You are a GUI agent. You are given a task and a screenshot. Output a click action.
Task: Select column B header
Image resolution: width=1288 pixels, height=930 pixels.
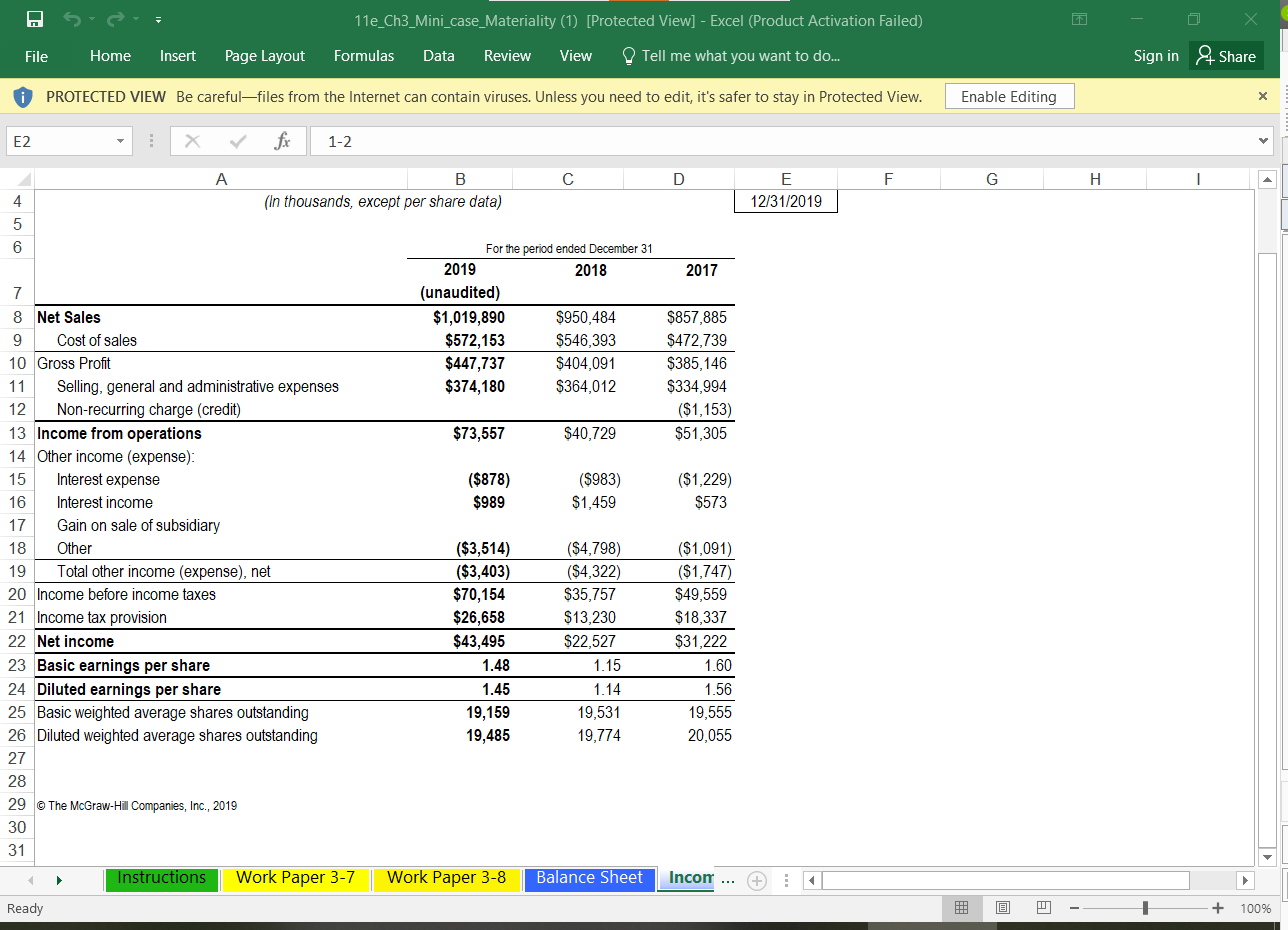click(460, 179)
